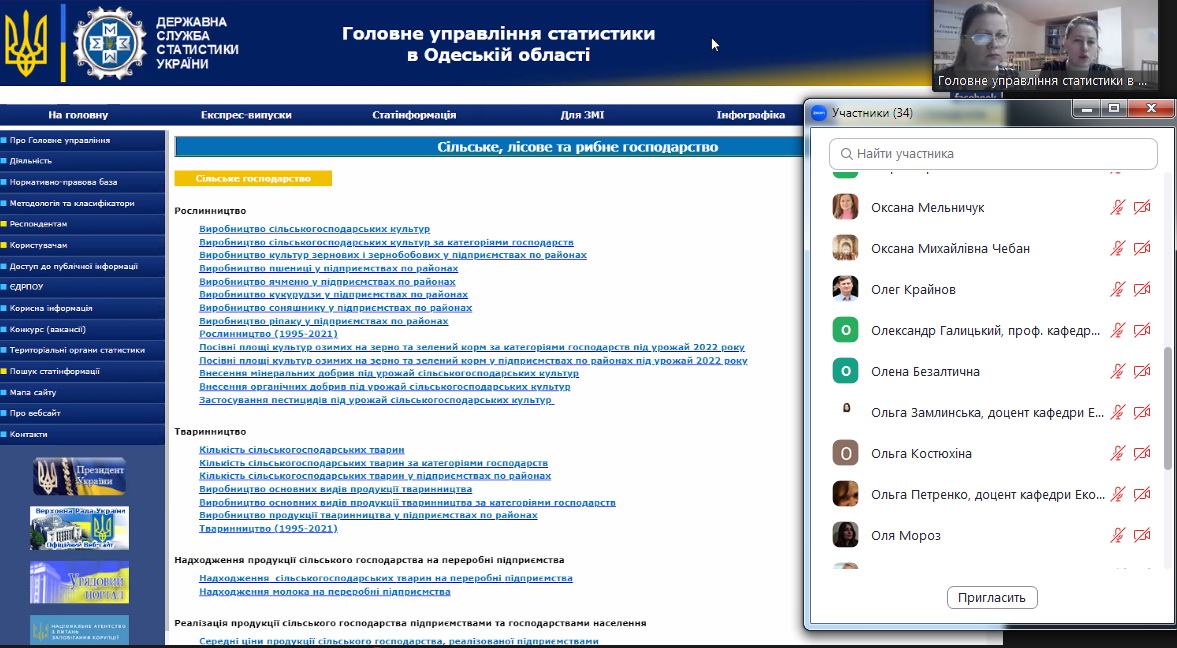
Task: Open the Статінформація menu item
Action: click(x=414, y=115)
